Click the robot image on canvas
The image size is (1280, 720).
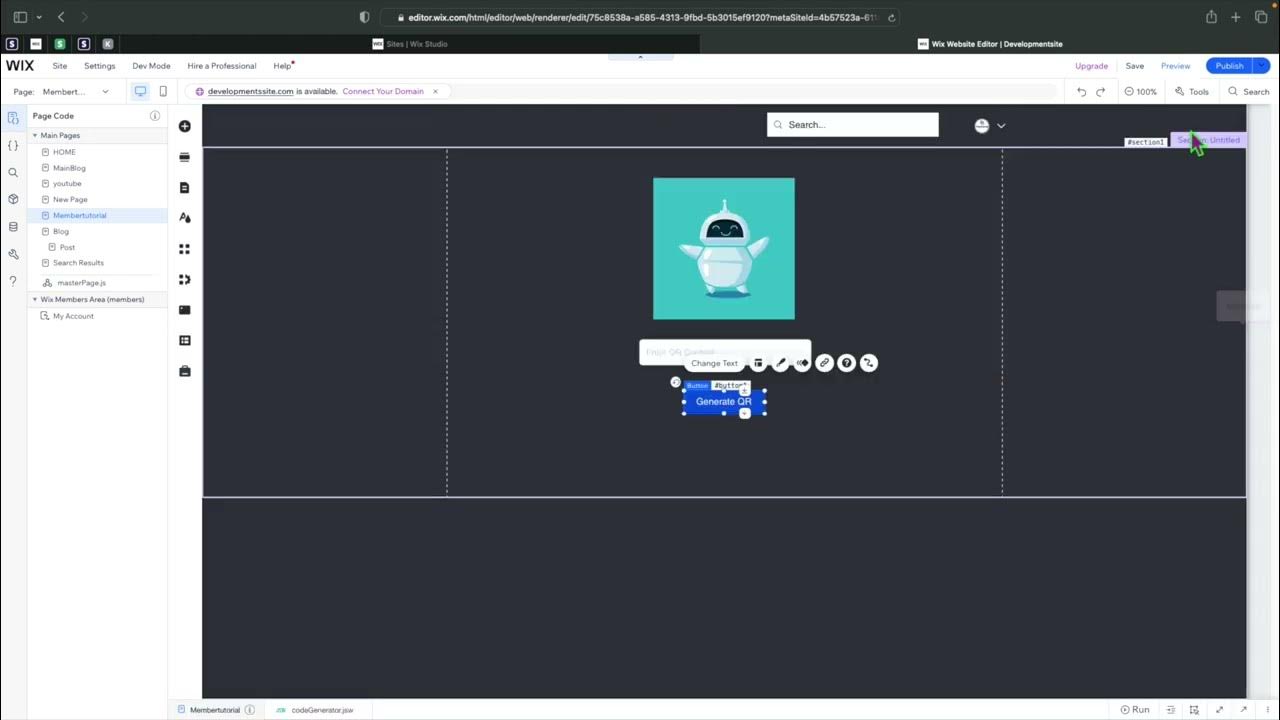click(724, 249)
